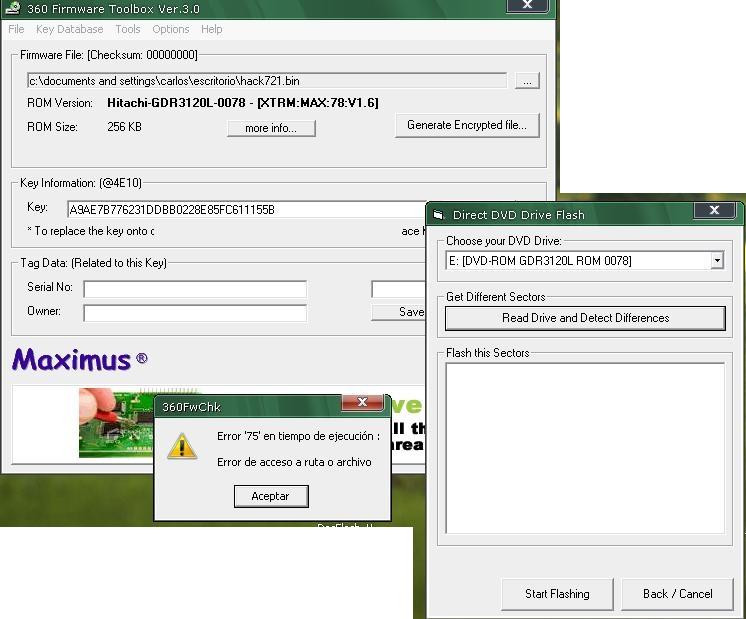Click the 'more info...' button
This screenshot has height=619, width=746.
[271, 128]
